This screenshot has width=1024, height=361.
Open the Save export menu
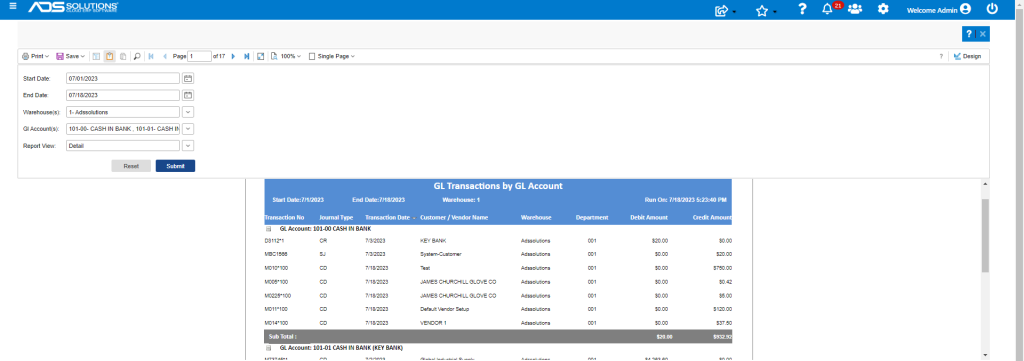(x=70, y=57)
